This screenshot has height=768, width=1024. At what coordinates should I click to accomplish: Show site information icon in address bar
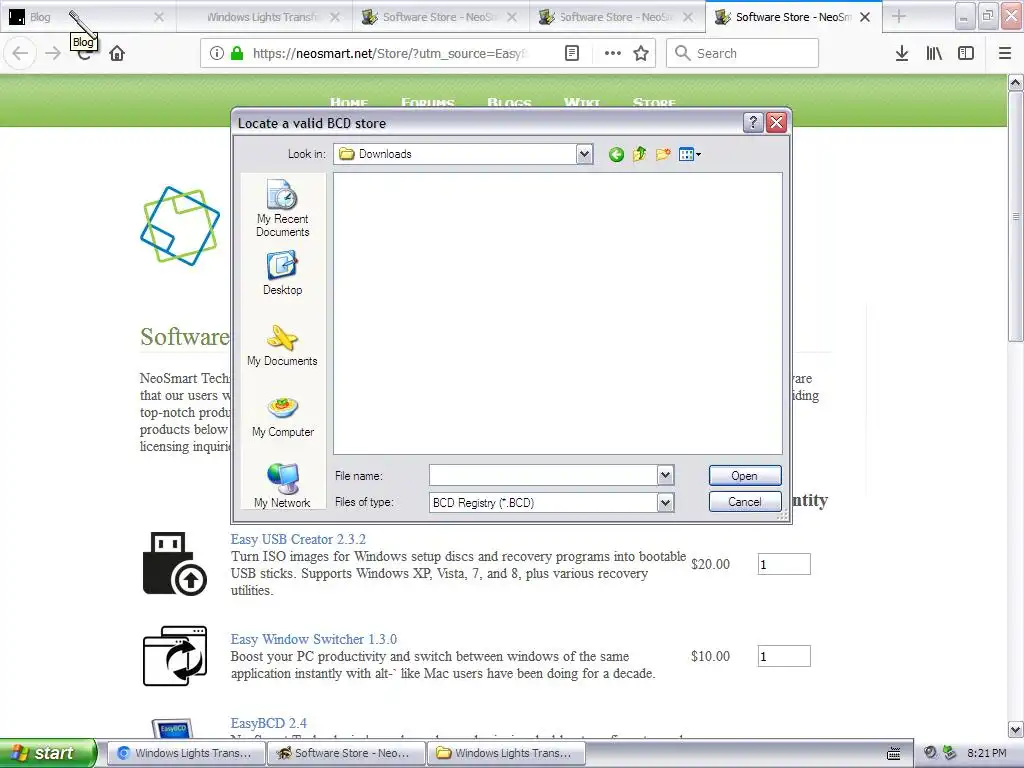[217, 53]
